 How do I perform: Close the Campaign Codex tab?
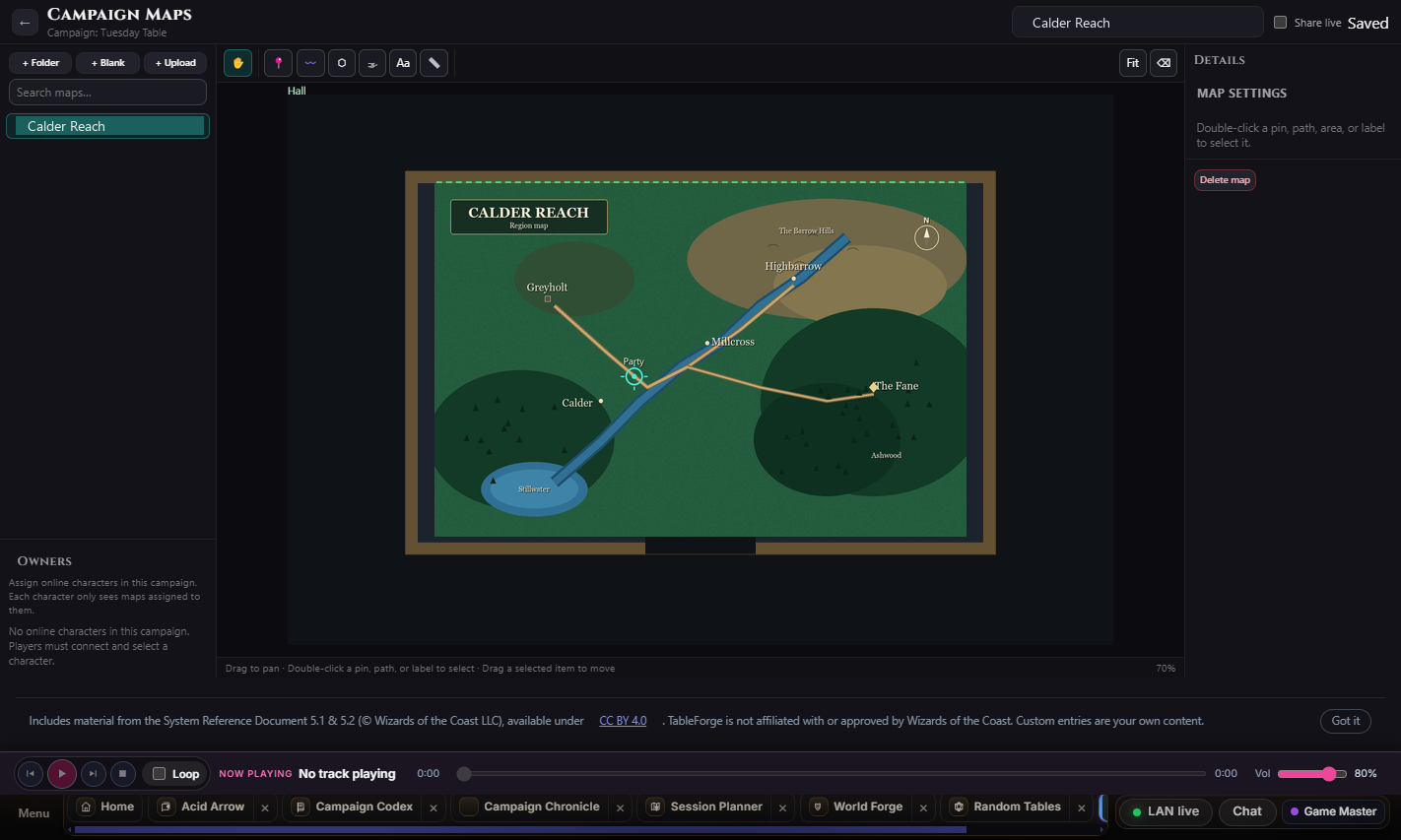tap(434, 808)
